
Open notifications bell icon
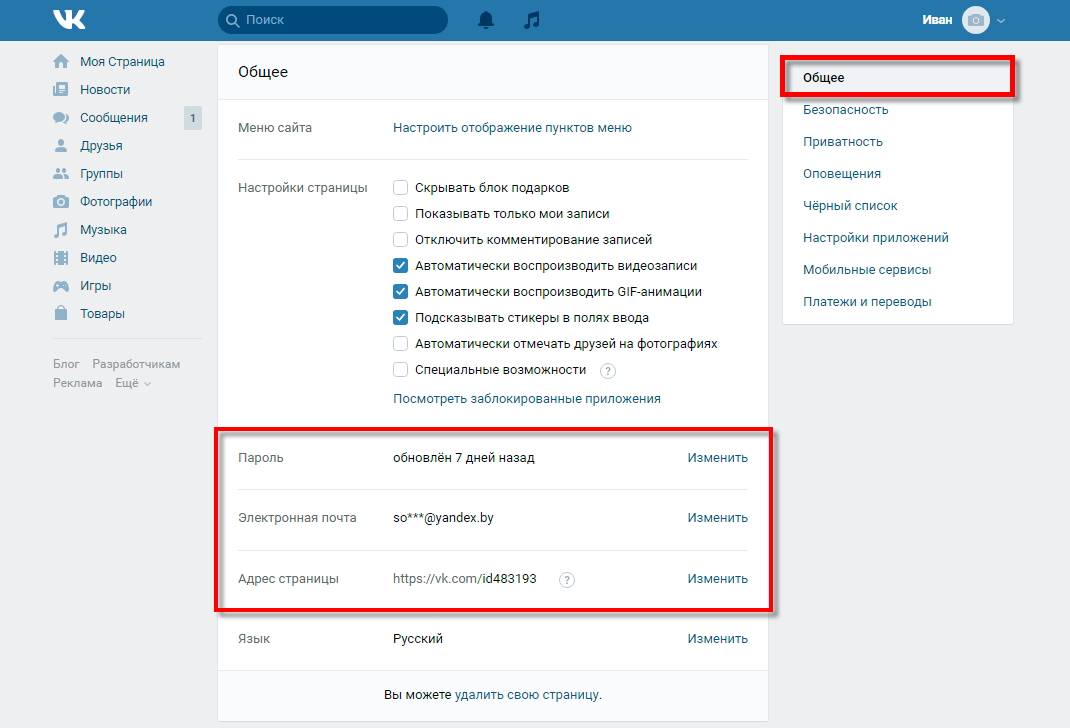click(486, 20)
